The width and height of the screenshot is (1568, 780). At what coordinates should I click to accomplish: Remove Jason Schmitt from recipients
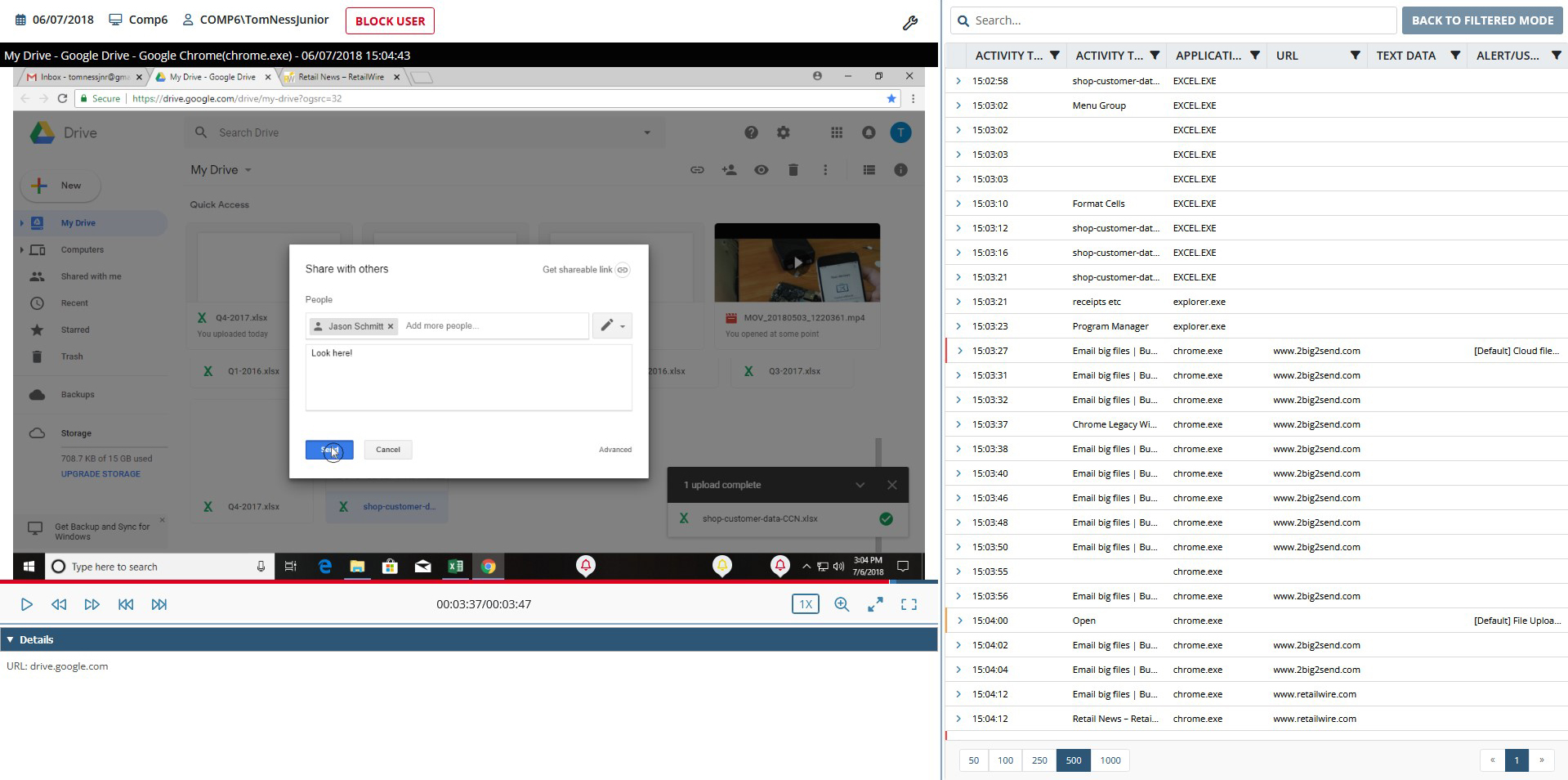pyautogui.click(x=391, y=326)
